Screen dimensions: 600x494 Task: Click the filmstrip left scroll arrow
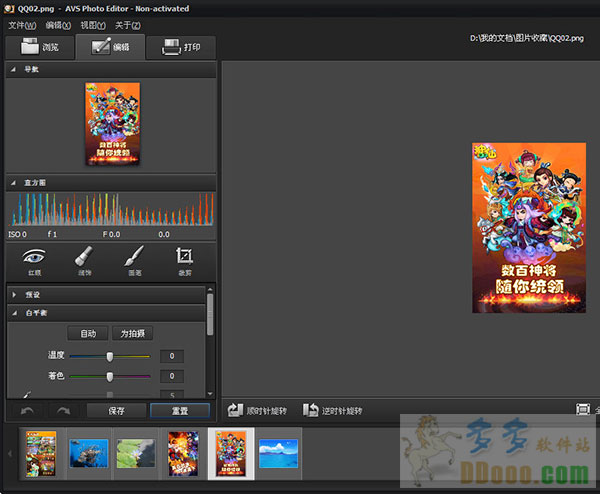[10, 454]
